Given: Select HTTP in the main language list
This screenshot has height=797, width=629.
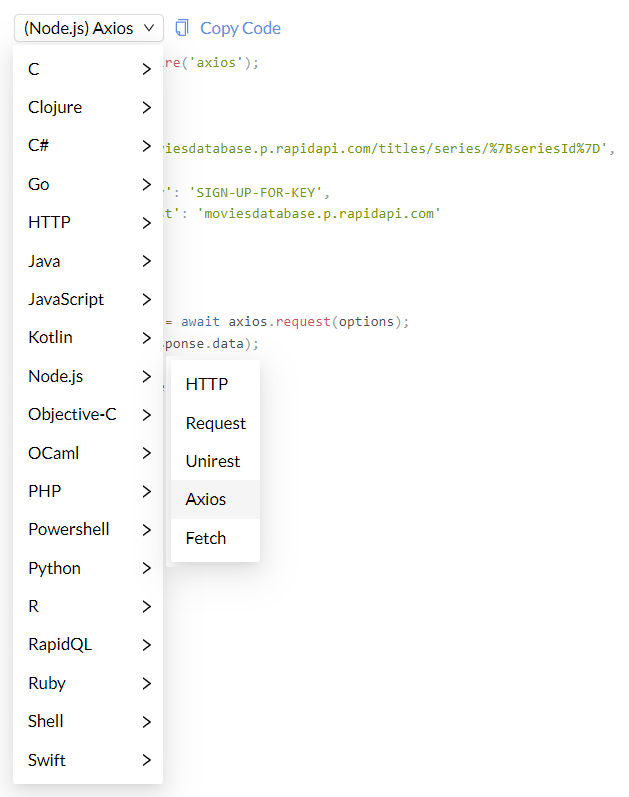Looking at the screenshot, I should pyautogui.click(x=88, y=222).
